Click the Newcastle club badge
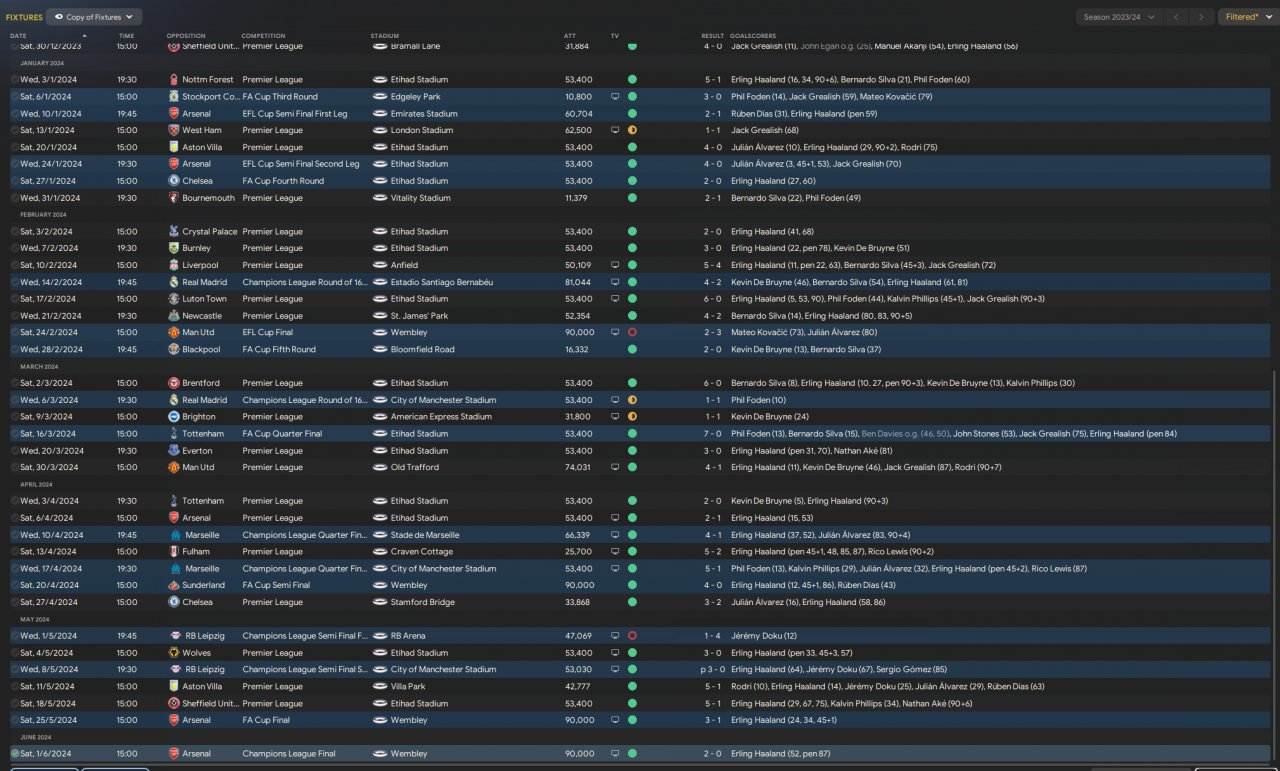The height and width of the screenshot is (771, 1280). pyautogui.click(x=174, y=316)
